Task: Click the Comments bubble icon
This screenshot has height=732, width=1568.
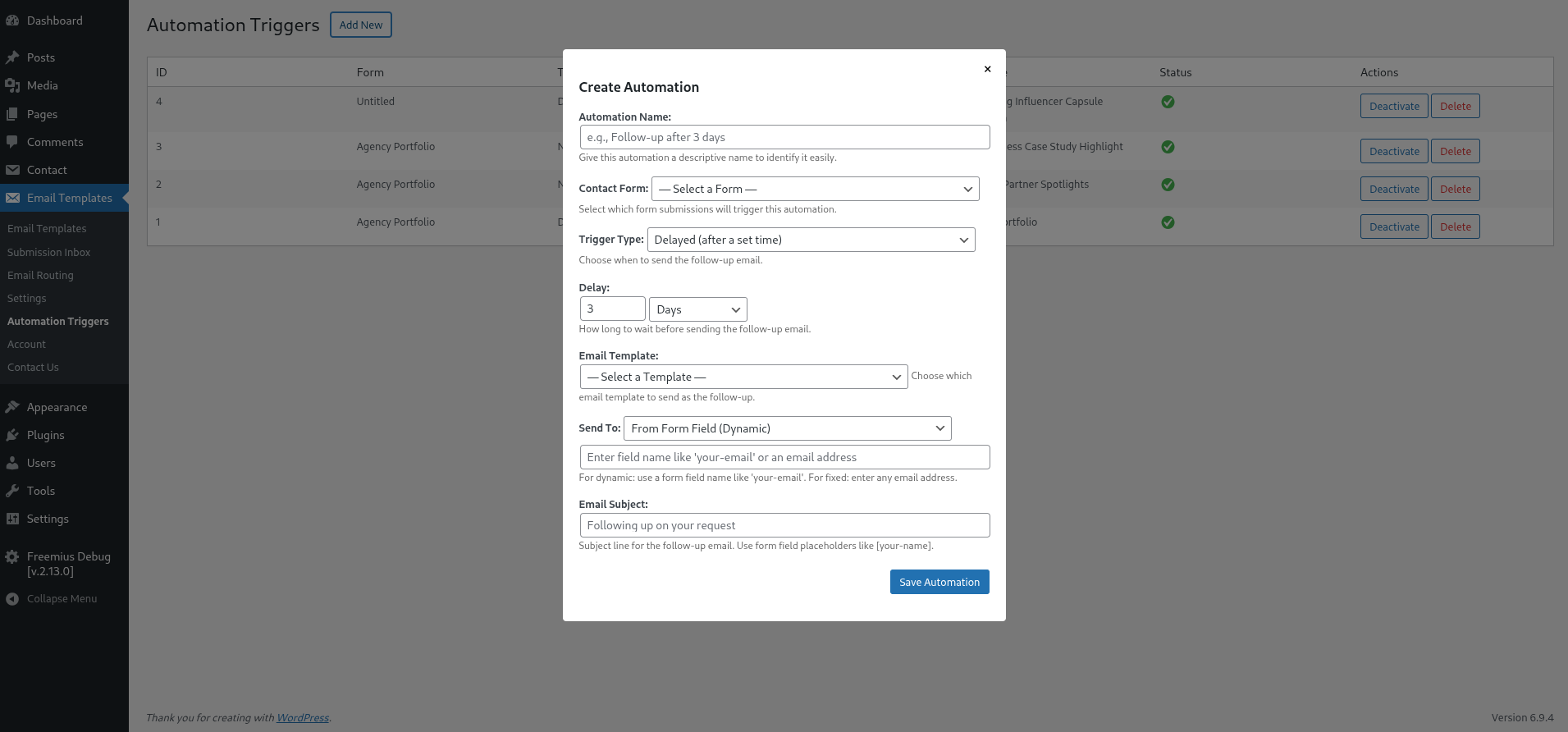Action: tap(12, 142)
